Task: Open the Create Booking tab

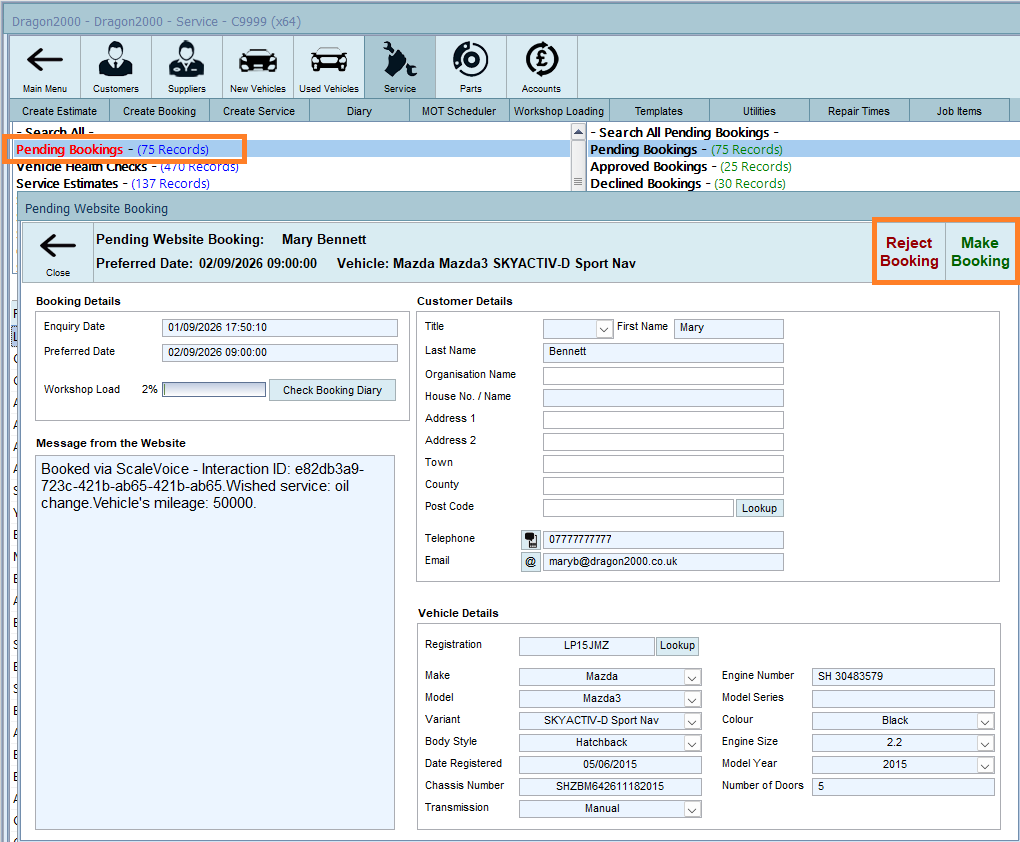Action: tap(159, 111)
